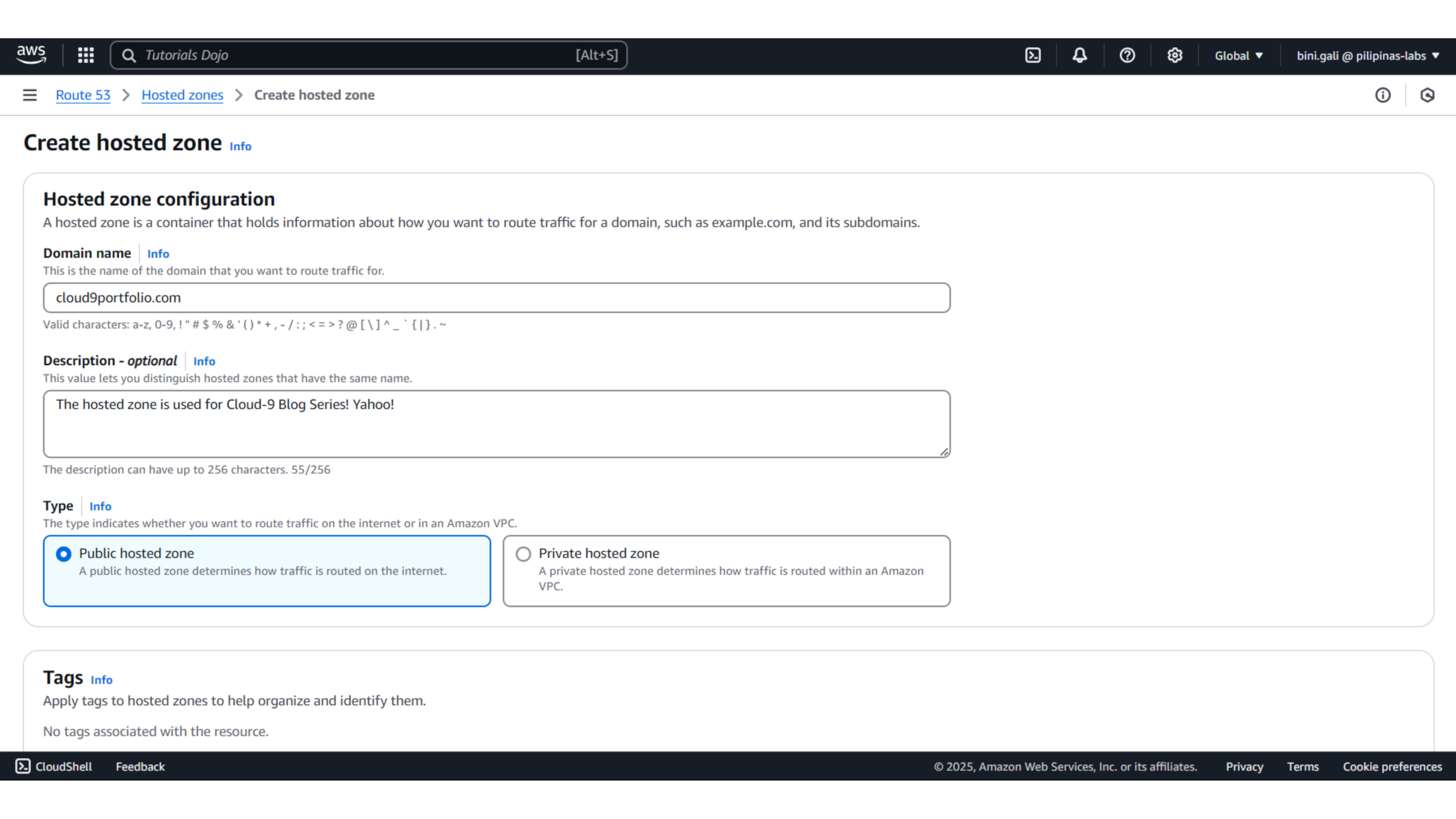Expand the Global region dropdown

1238,56
